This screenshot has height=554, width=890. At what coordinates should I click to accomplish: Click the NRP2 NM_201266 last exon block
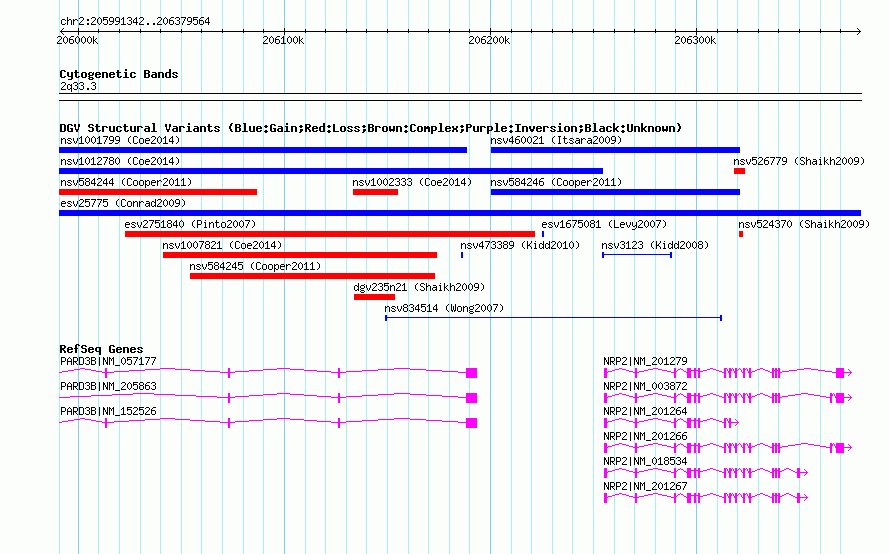[840, 448]
